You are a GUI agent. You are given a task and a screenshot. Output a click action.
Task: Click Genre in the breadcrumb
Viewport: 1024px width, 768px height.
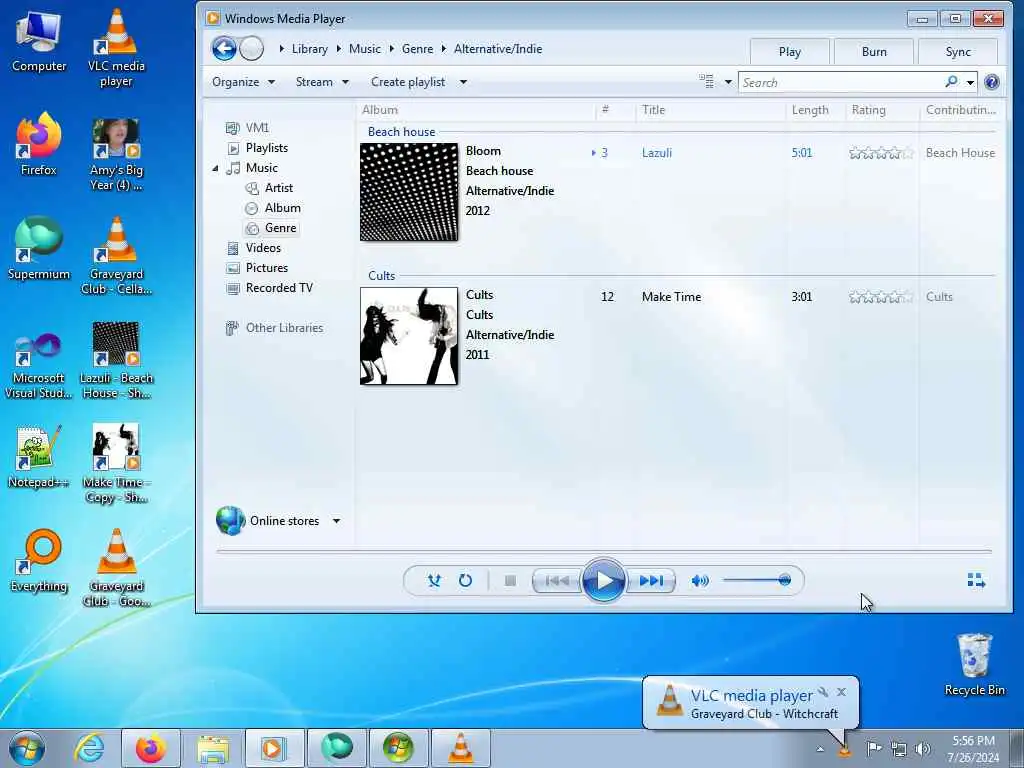coord(417,49)
